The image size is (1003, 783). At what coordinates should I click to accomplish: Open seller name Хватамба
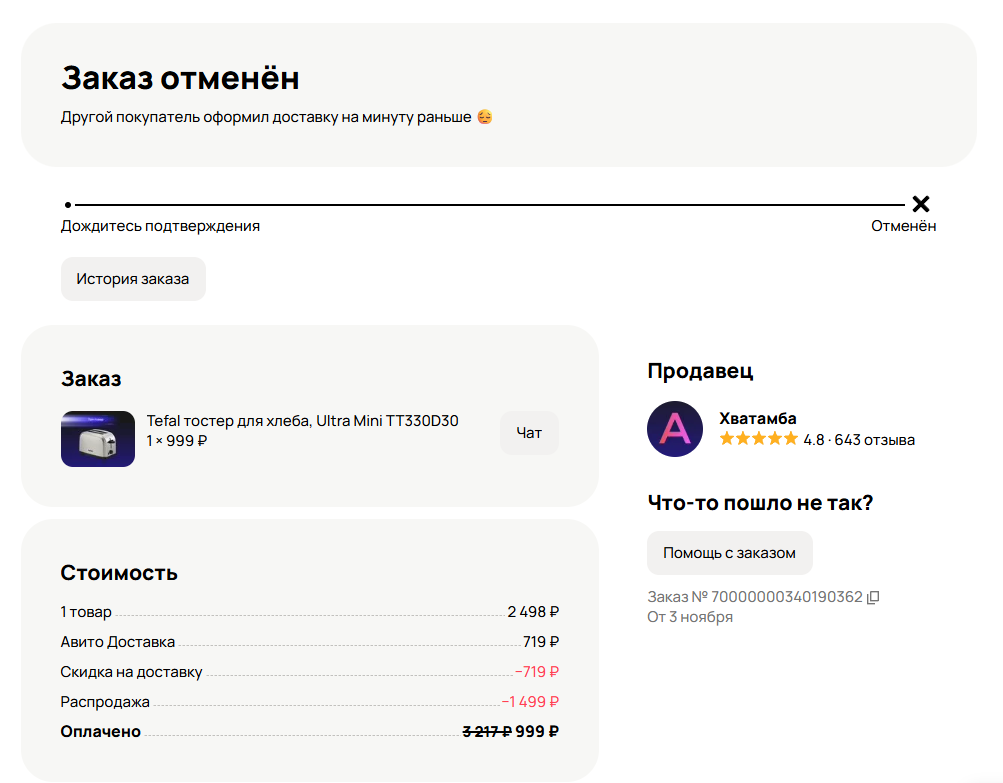758,418
